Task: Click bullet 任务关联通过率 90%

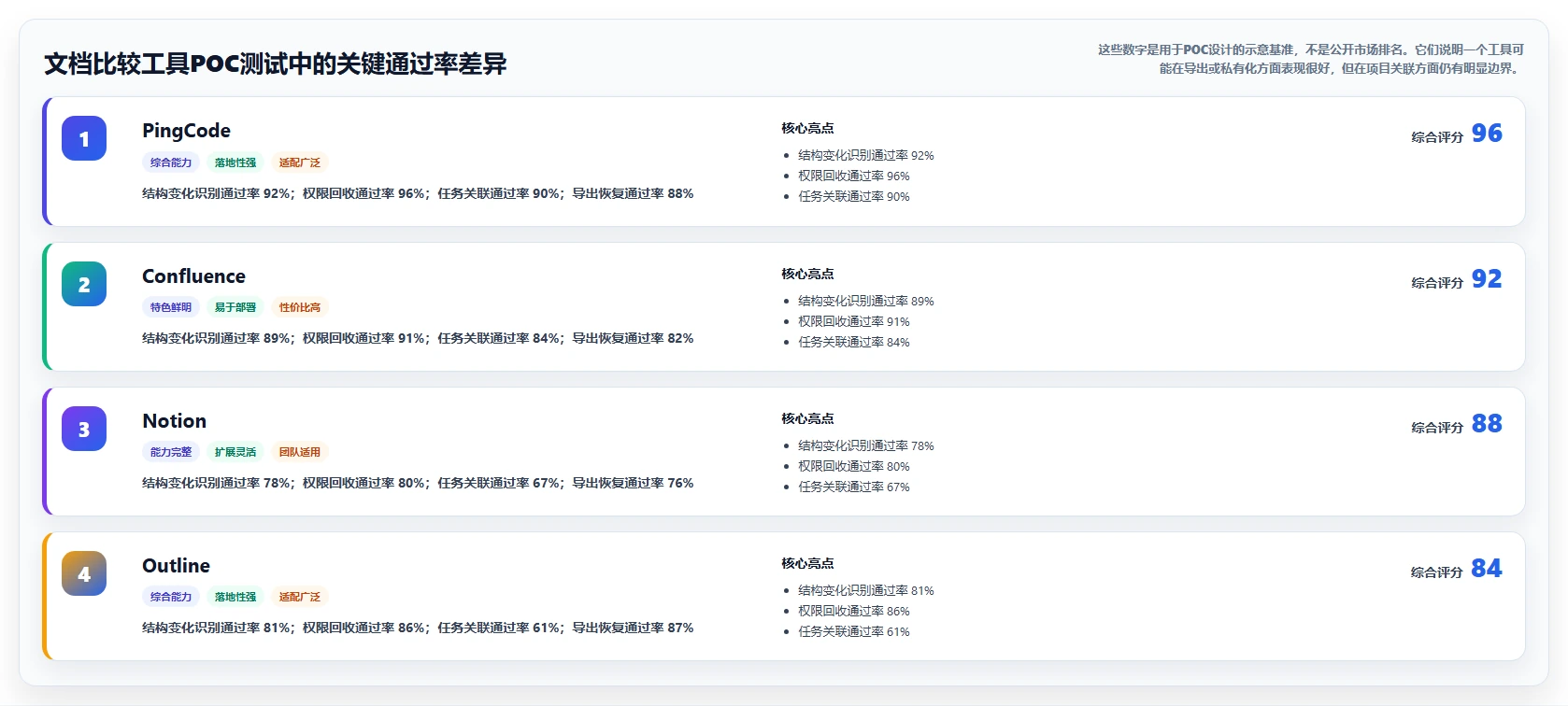Action: 854,197
